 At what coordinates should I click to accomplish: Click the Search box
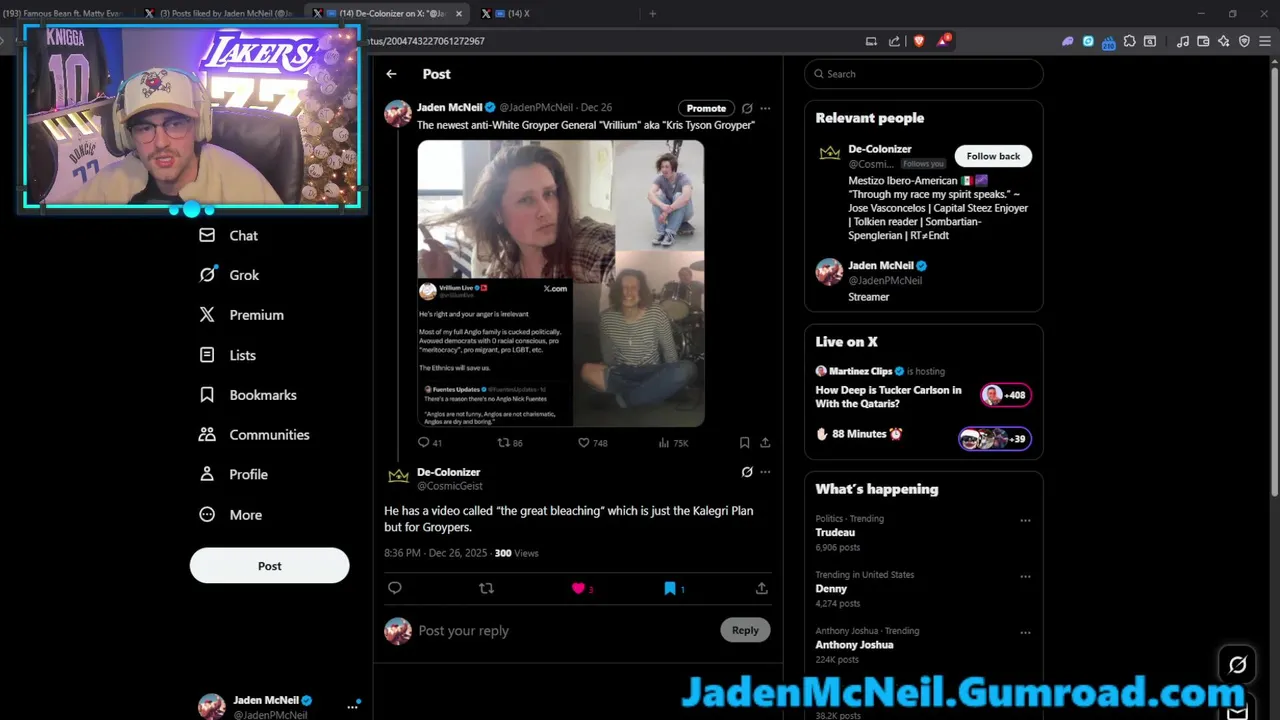tap(924, 74)
